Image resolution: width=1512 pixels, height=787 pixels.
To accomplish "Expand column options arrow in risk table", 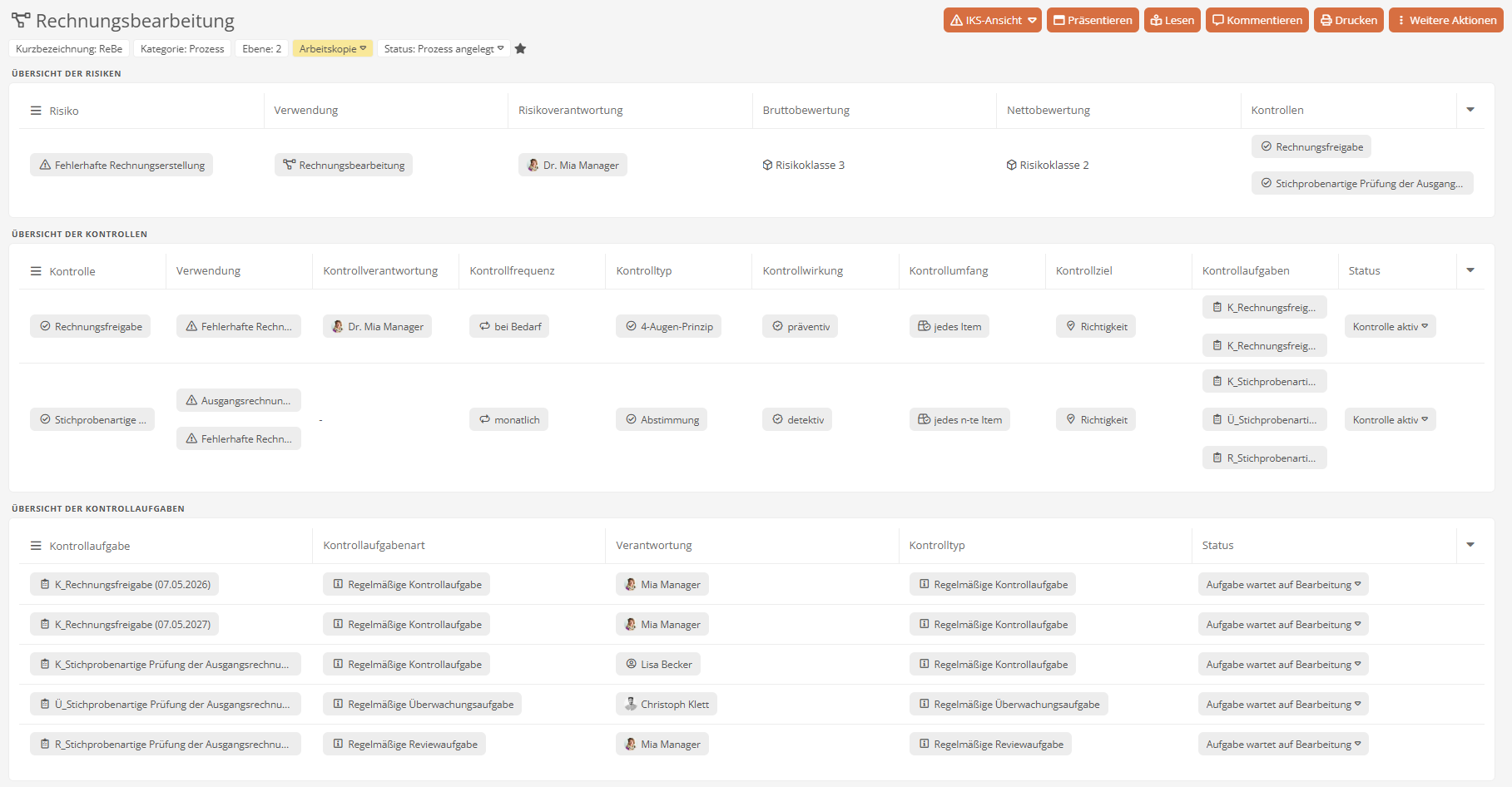I will point(1470,110).
